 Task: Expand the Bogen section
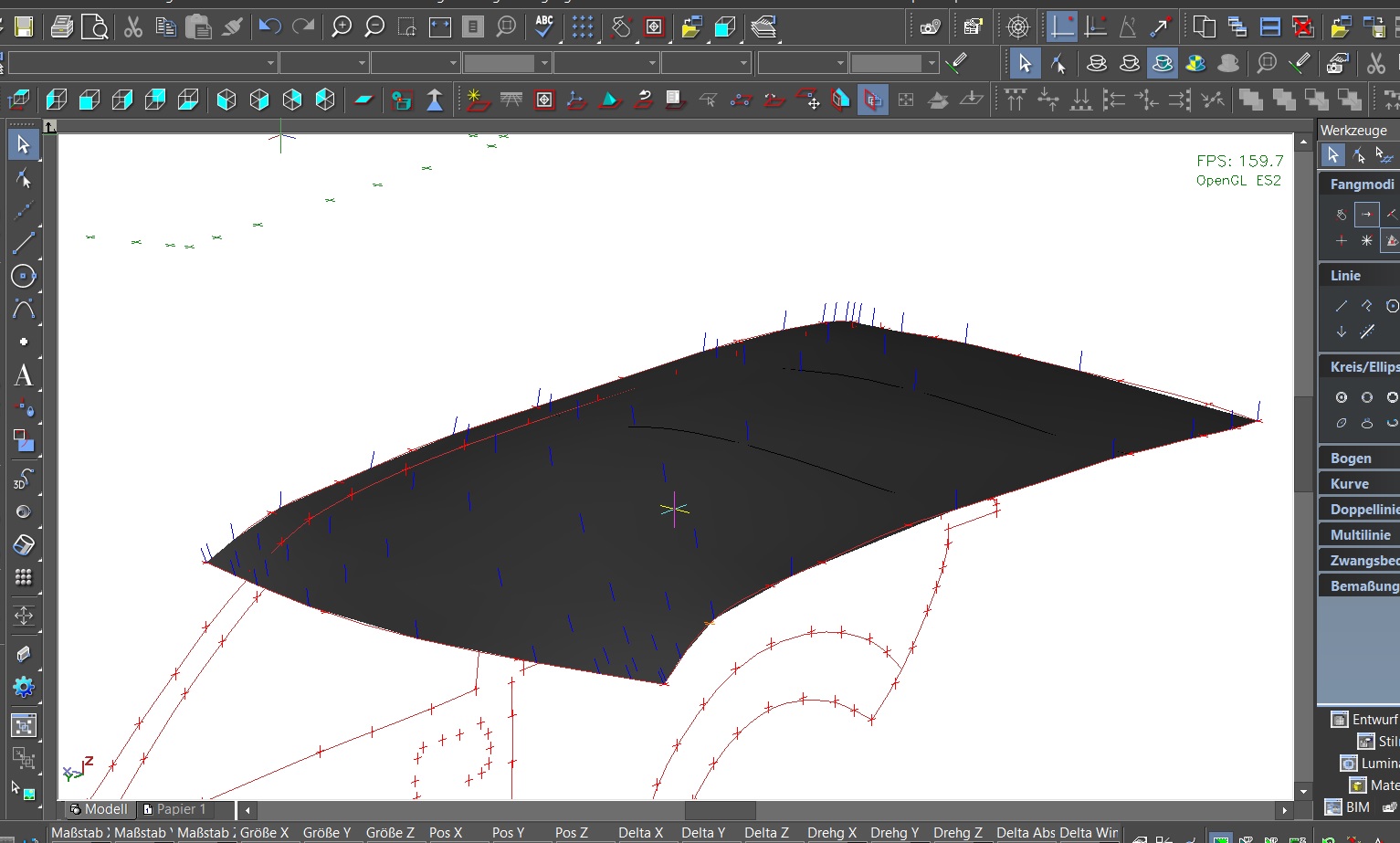[1351, 458]
